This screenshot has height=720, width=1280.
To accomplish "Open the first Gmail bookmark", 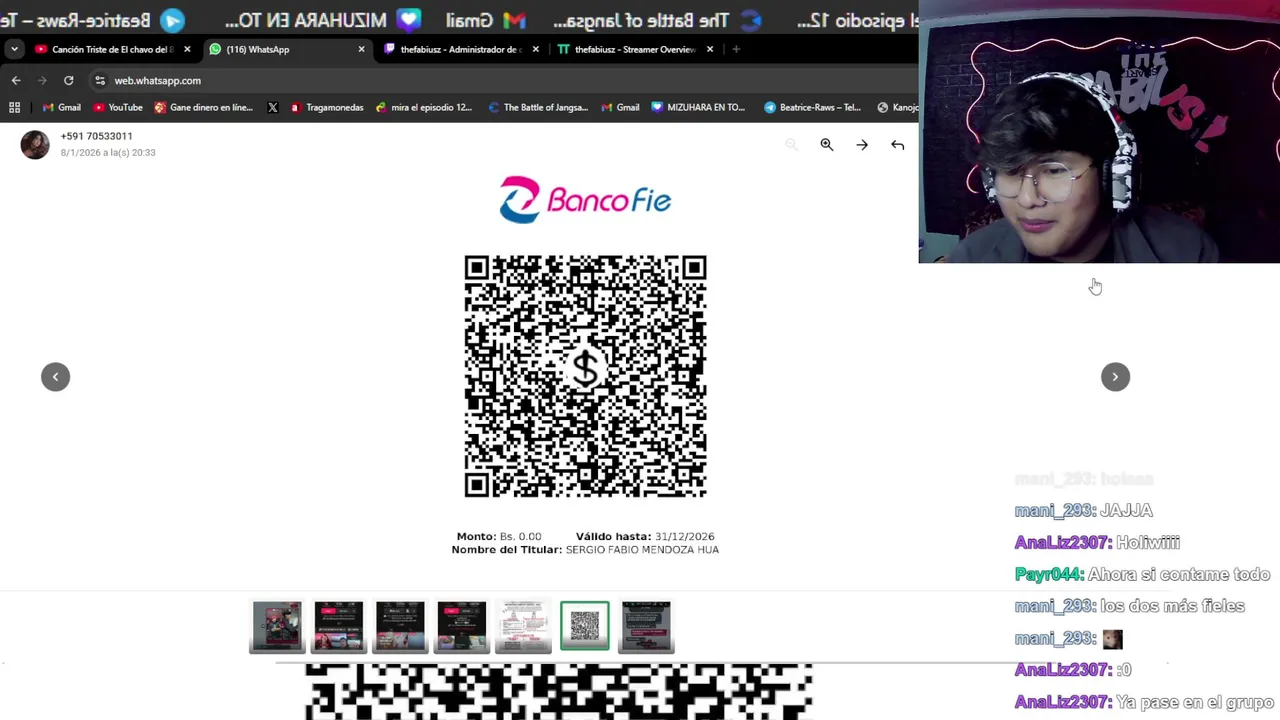I will click(61, 107).
